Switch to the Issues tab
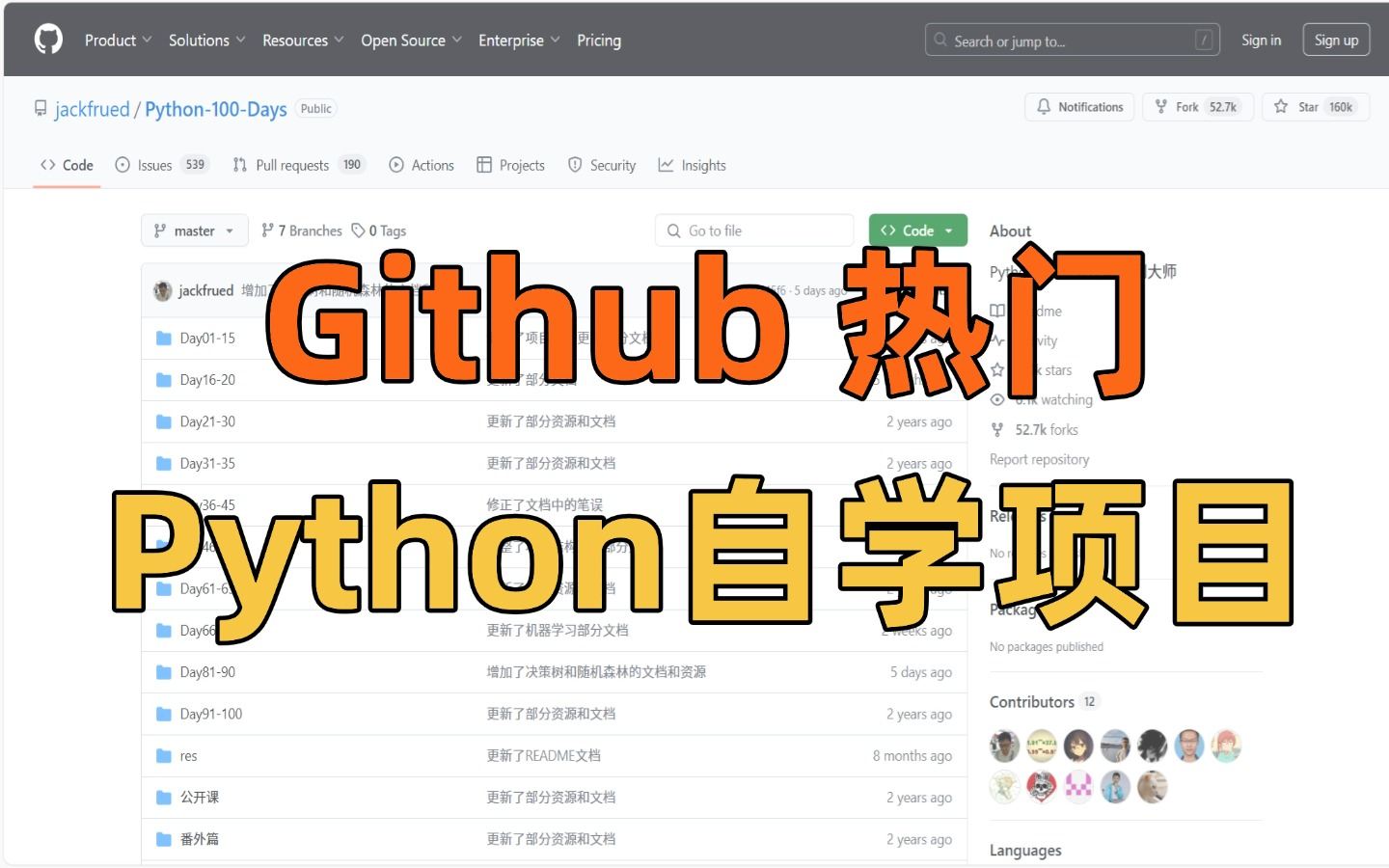Image resolution: width=1389 pixels, height=868 pixels. pos(160,165)
